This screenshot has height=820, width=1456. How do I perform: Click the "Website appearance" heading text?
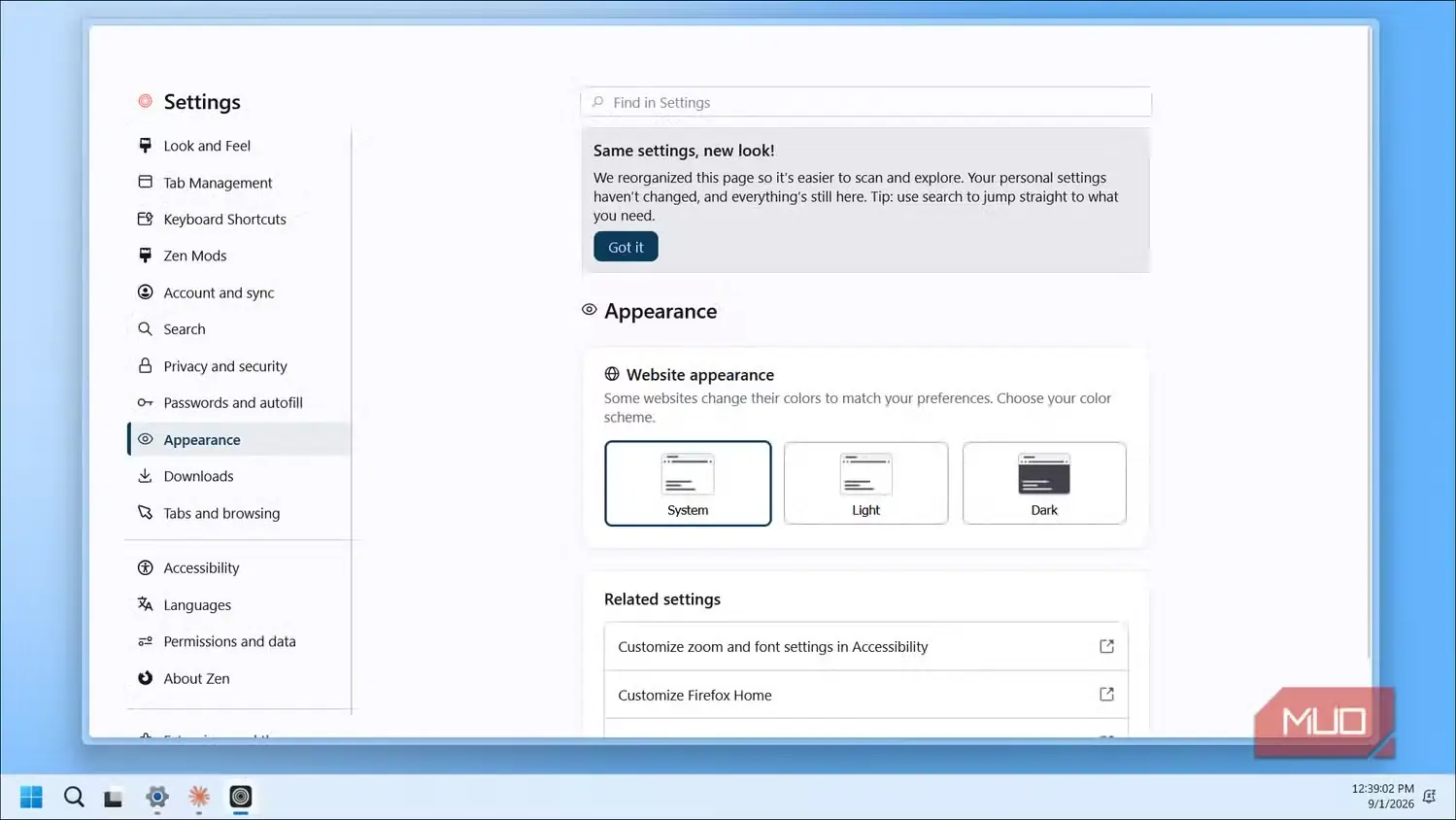pos(700,375)
